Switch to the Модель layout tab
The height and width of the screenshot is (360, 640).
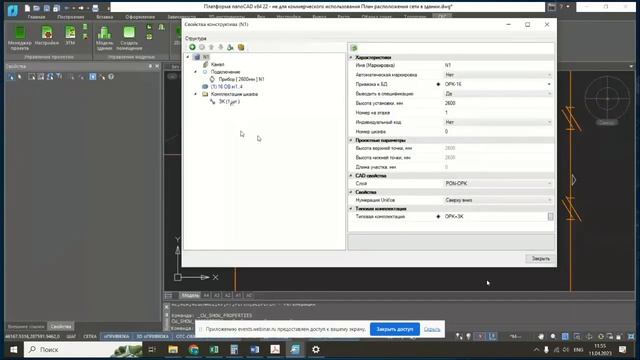(x=190, y=296)
